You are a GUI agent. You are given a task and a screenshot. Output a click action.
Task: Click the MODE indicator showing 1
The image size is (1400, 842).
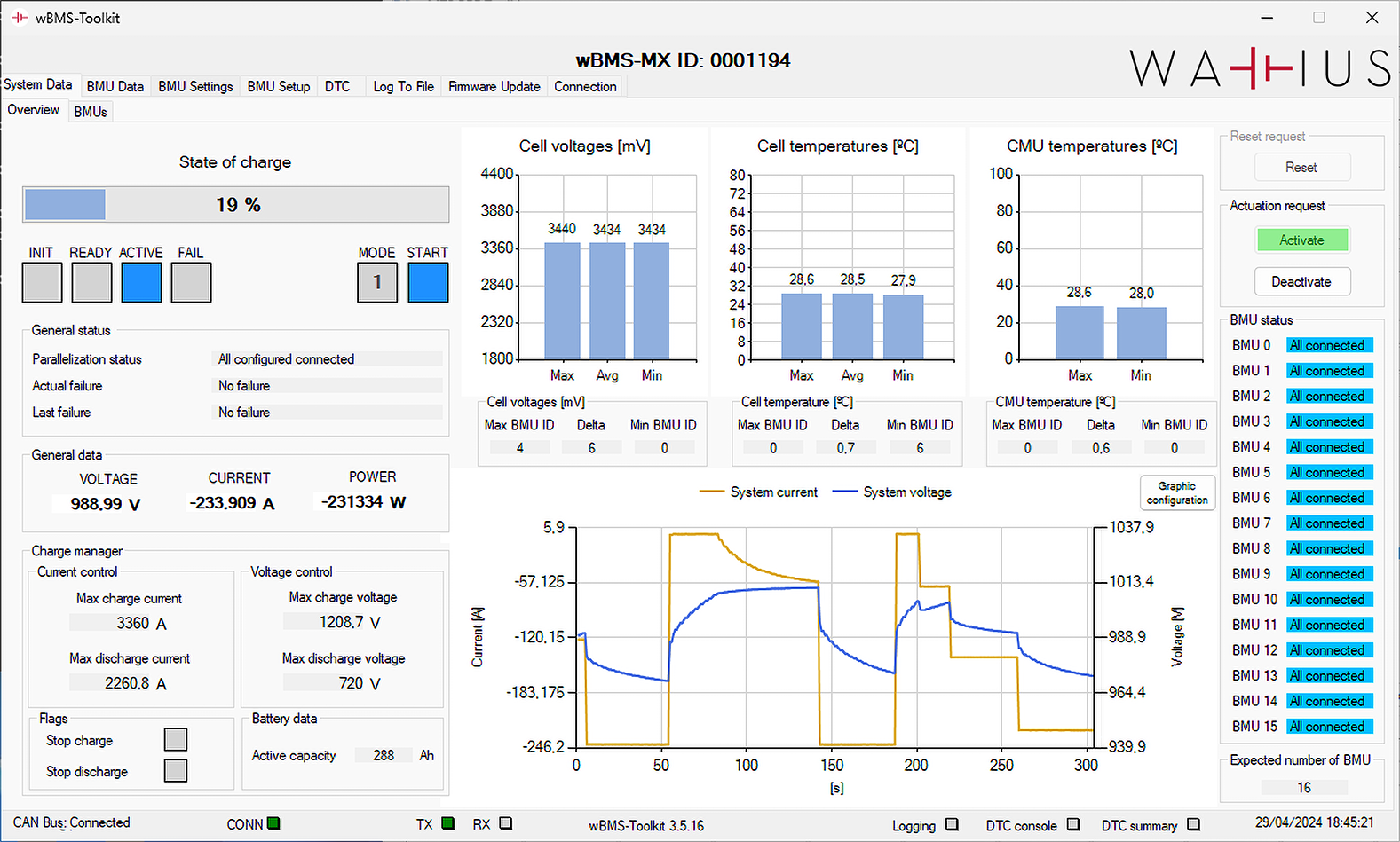[377, 283]
